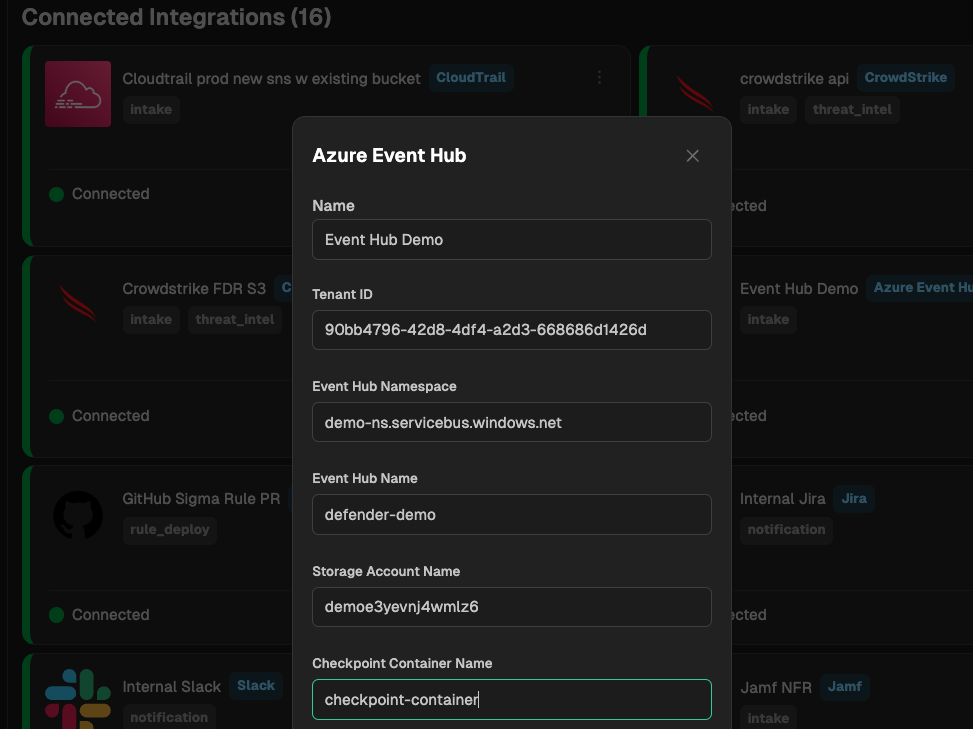Click the rule_deploy tag on GitHub card
The height and width of the screenshot is (729, 973).
point(169,530)
